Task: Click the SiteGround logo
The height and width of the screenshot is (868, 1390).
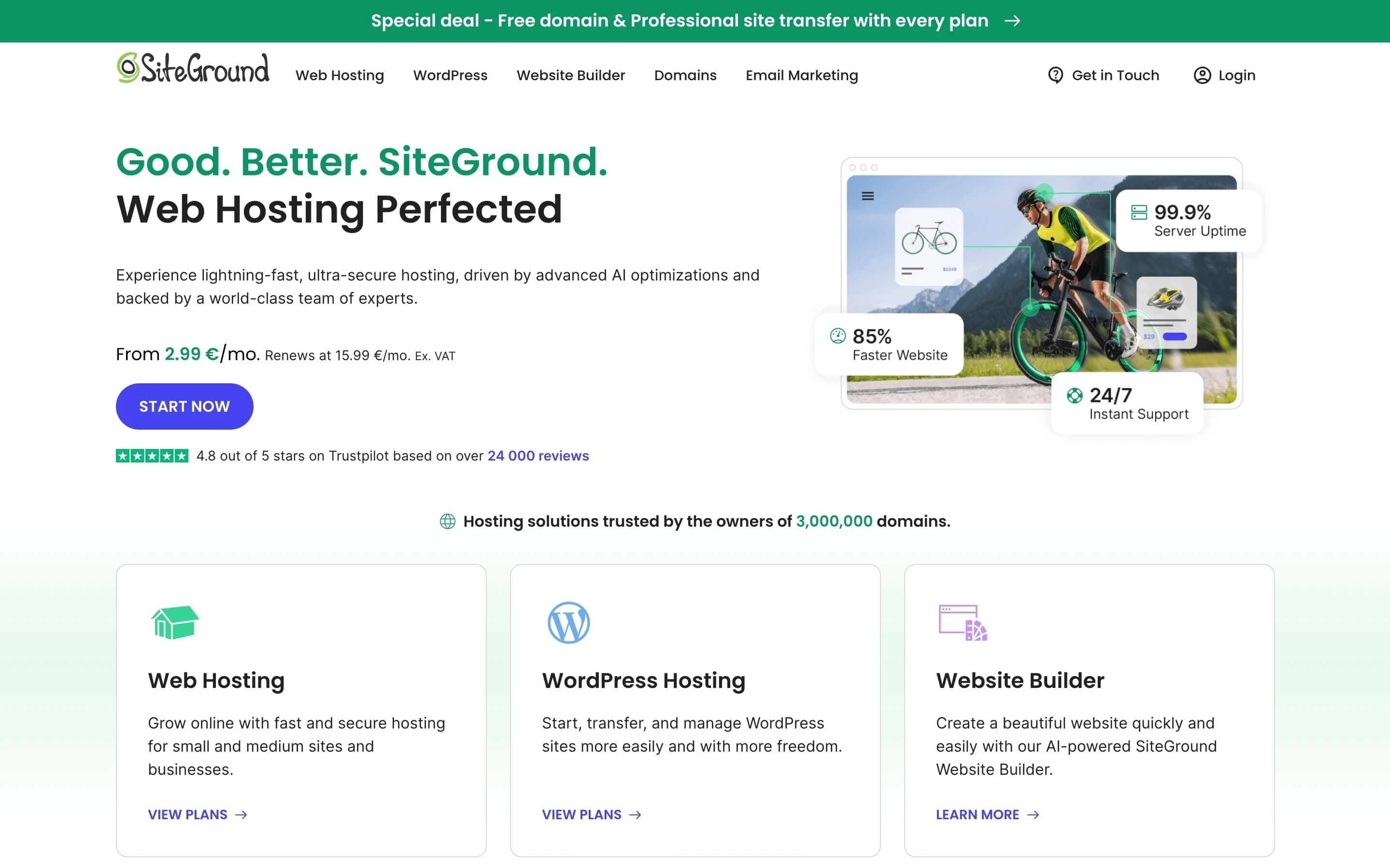Action: pyautogui.click(x=193, y=69)
